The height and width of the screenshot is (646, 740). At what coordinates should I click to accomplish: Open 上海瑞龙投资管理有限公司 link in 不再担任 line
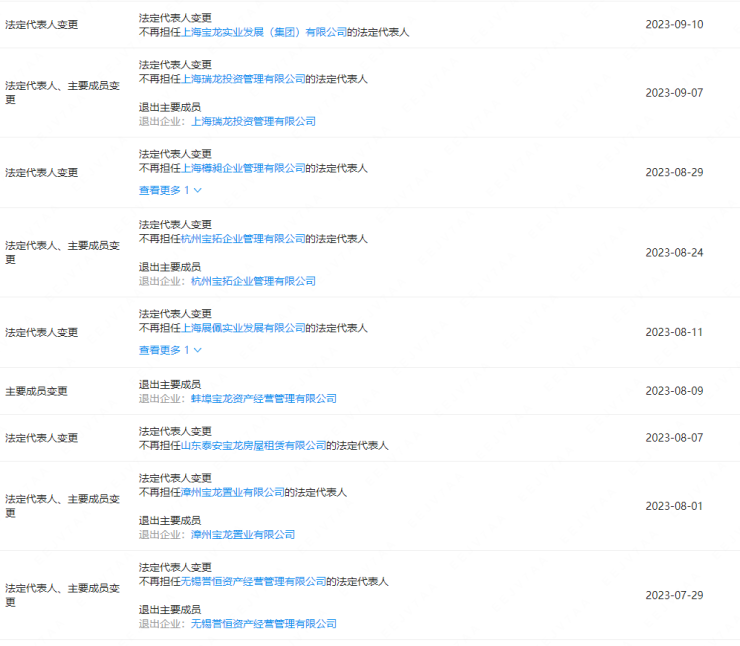[244, 79]
